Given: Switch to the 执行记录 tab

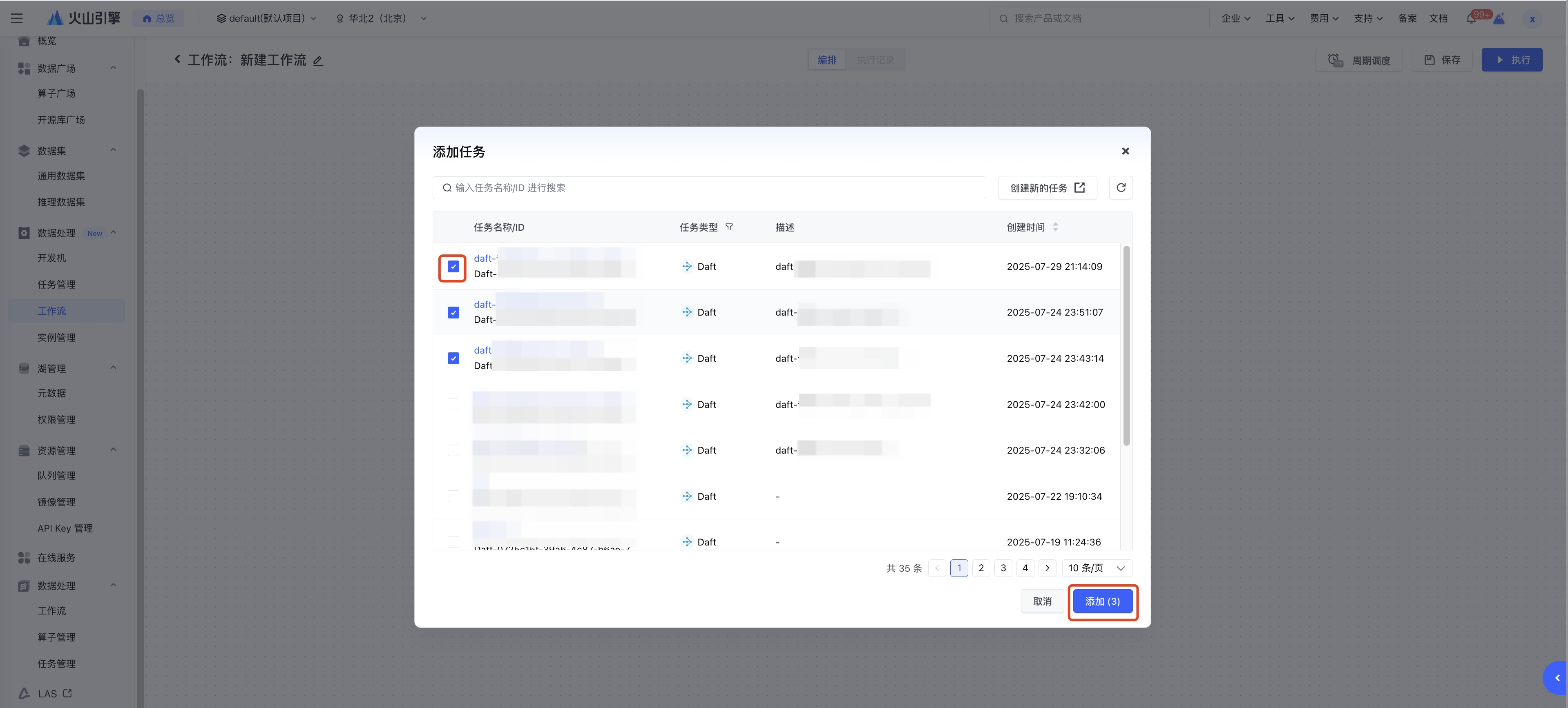Looking at the screenshot, I should click(x=875, y=60).
